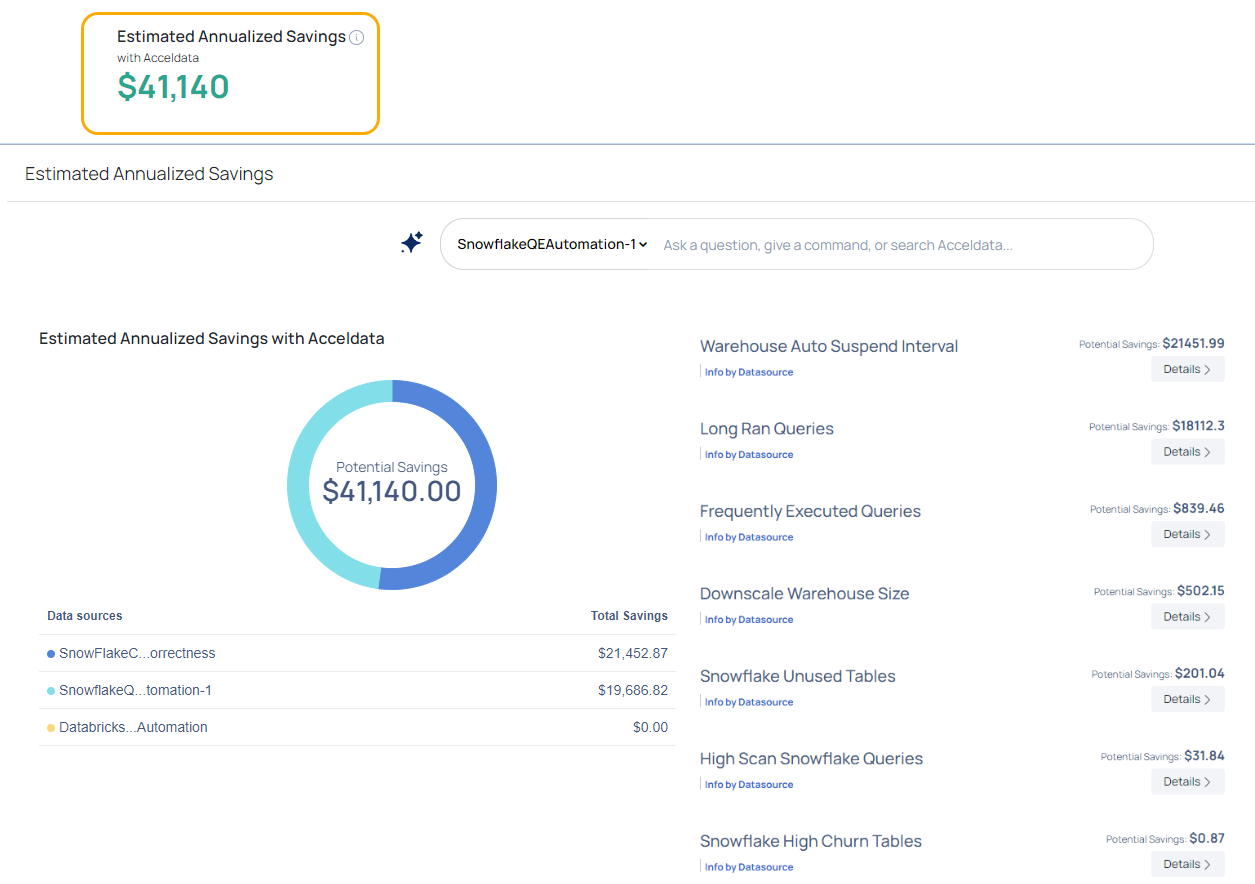Image resolution: width=1255 pixels, height=884 pixels.
Task: Click the Total Savings column header
Action: pyautogui.click(x=629, y=616)
